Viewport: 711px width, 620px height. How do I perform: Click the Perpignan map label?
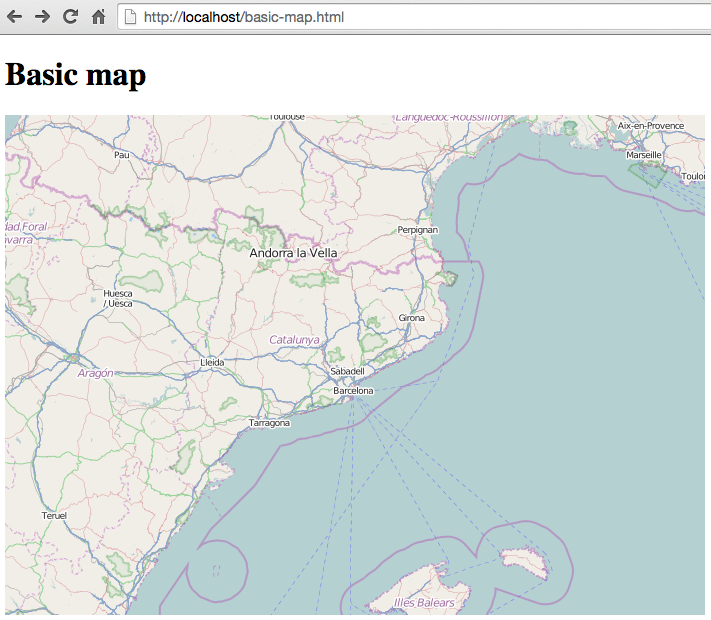tap(418, 230)
